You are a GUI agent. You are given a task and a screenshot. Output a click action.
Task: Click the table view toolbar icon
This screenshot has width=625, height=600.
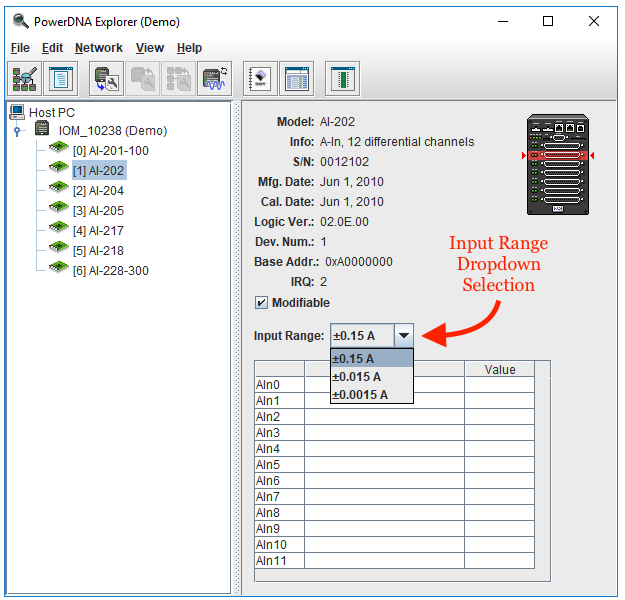(297, 79)
